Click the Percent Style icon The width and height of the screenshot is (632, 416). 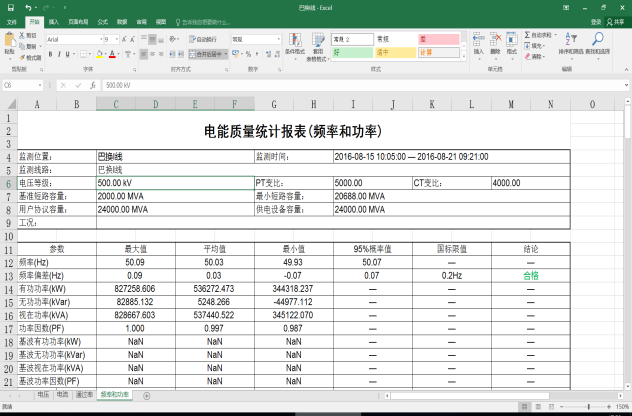pyautogui.click(x=248, y=54)
